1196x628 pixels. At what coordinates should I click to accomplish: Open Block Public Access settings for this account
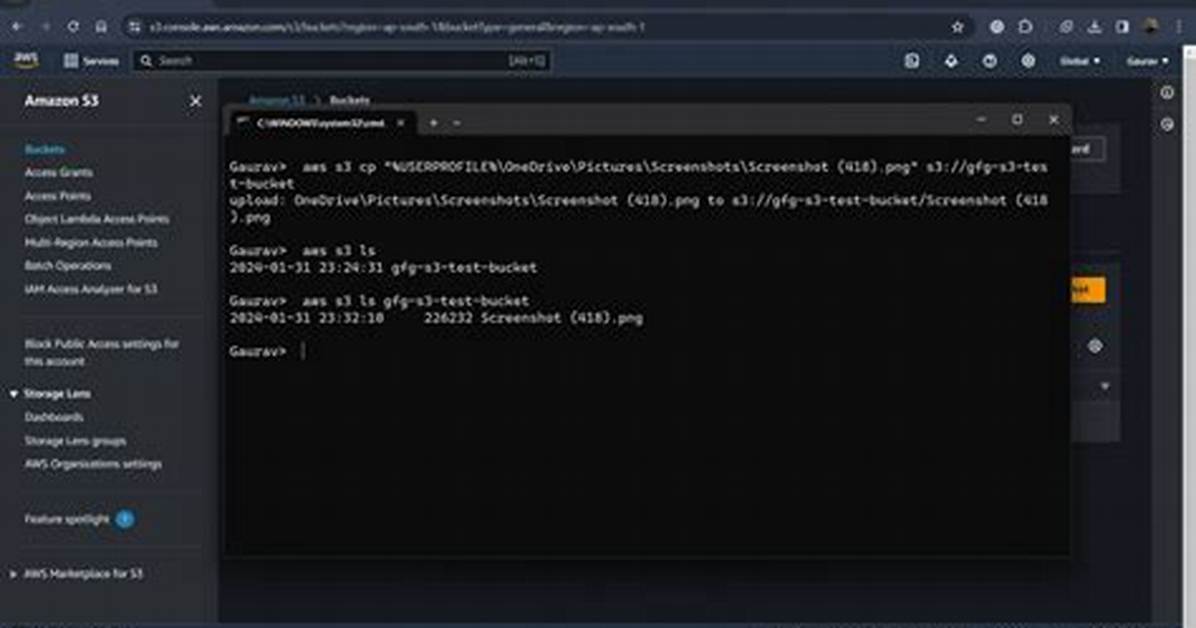point(101,353)
